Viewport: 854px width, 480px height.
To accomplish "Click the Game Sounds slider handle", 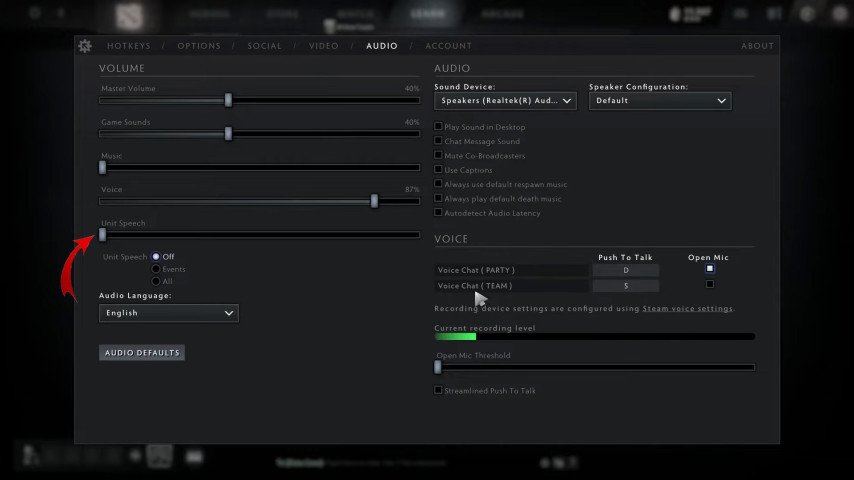I will pyautogui.click(x=228, y=133).
